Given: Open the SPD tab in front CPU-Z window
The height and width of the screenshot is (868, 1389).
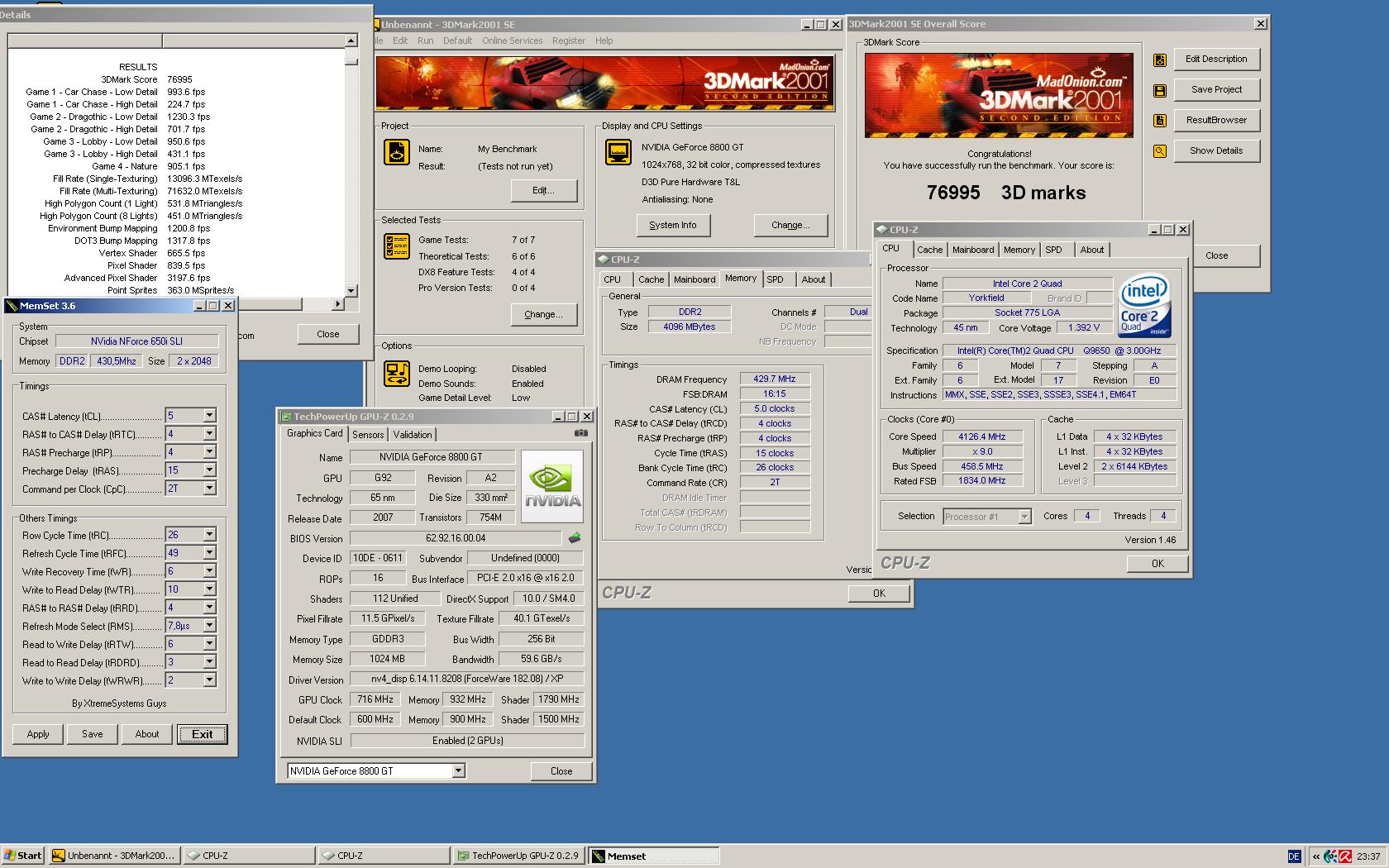Looking at the screenshot, I should tap(1053, 250).
